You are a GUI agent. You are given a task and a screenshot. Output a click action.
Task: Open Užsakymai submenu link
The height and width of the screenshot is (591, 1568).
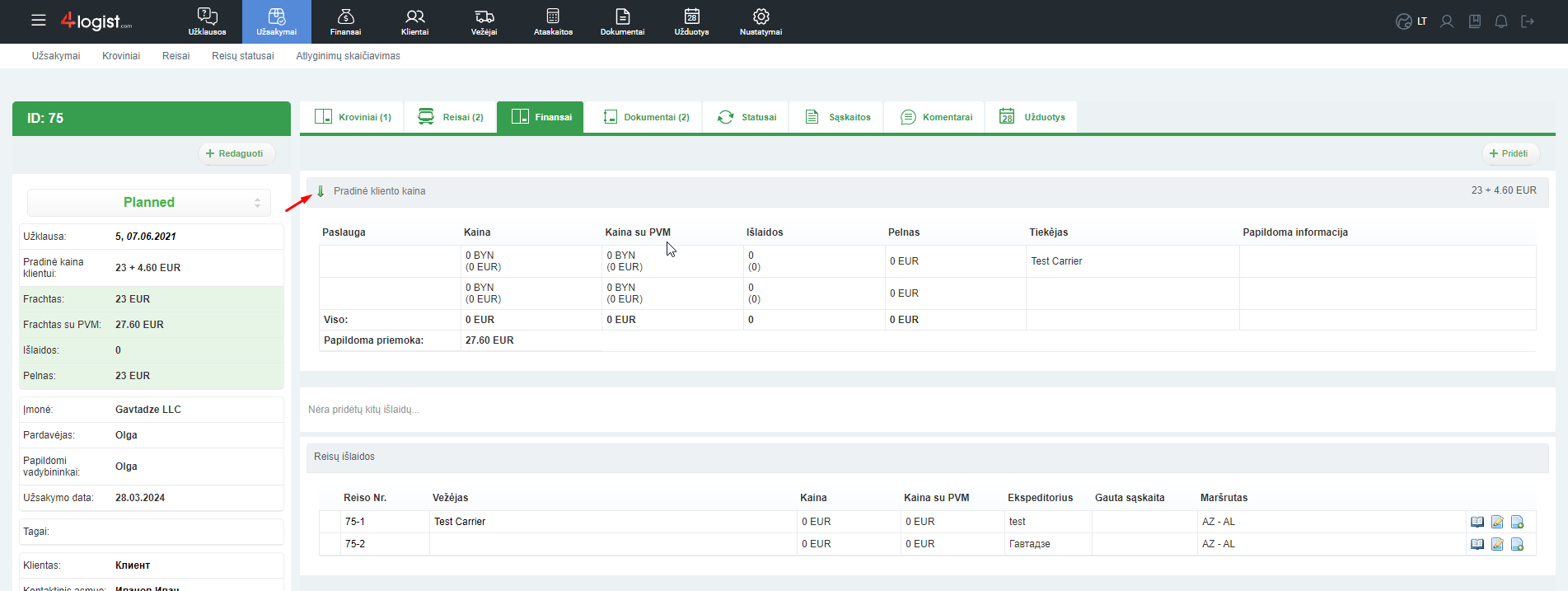(56, 56)
